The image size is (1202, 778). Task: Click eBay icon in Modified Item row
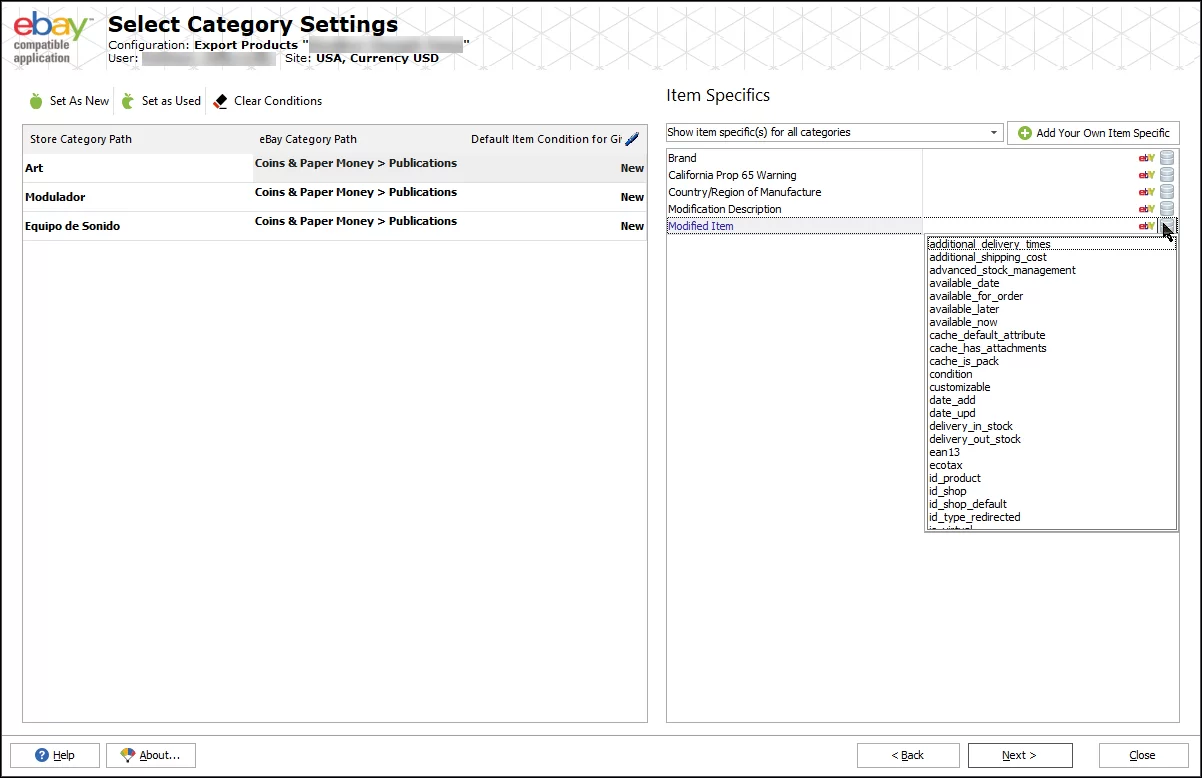(x=1146, y=226)
